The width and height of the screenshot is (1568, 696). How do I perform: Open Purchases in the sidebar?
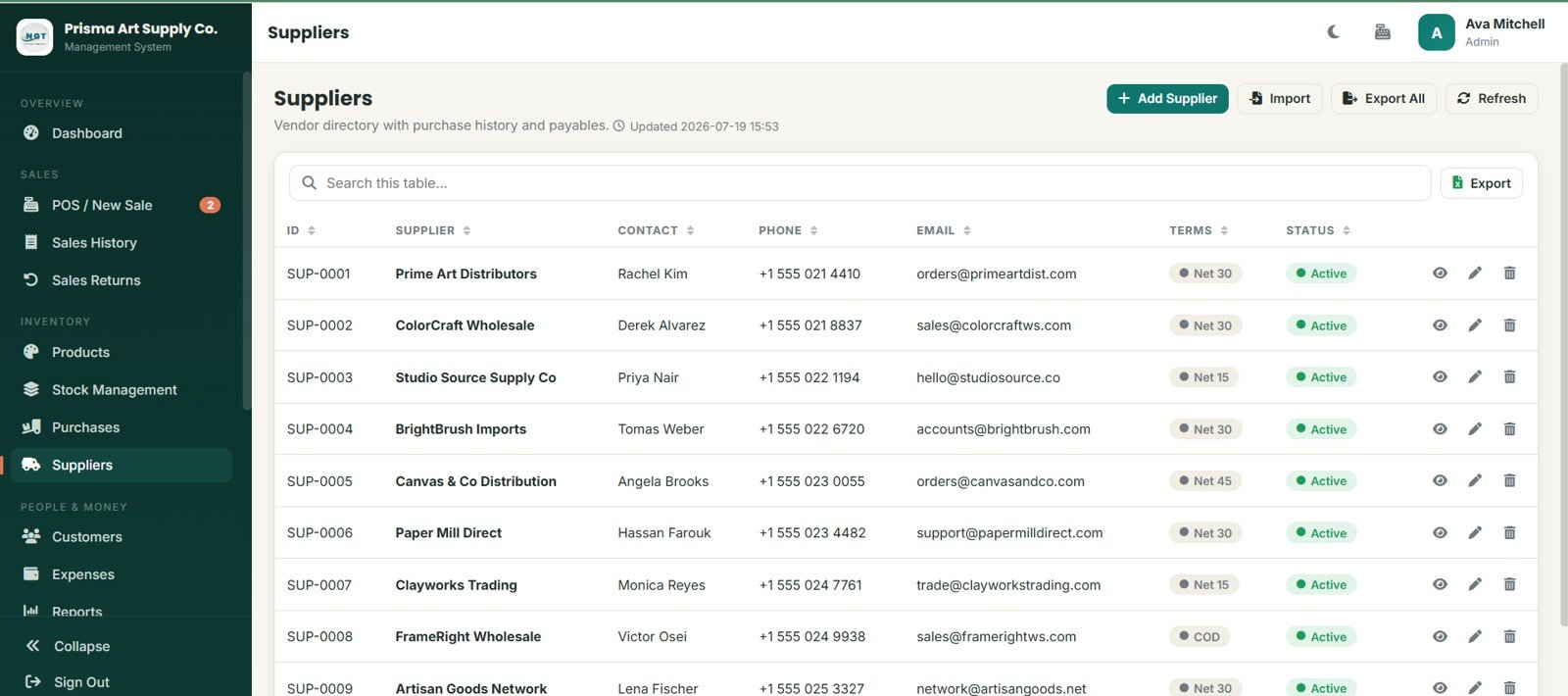tap(122, 427)
